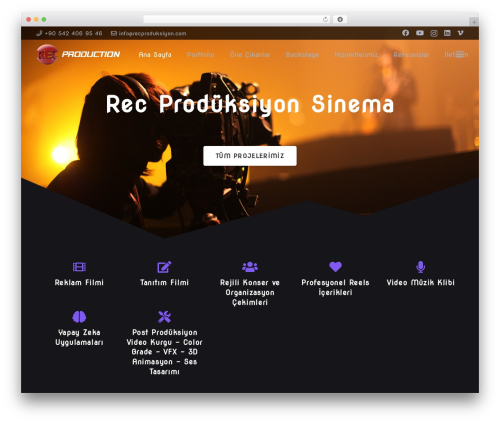The image size is (500, 423).
Task: Click the envelope email icon
Action: pos(114,33)
